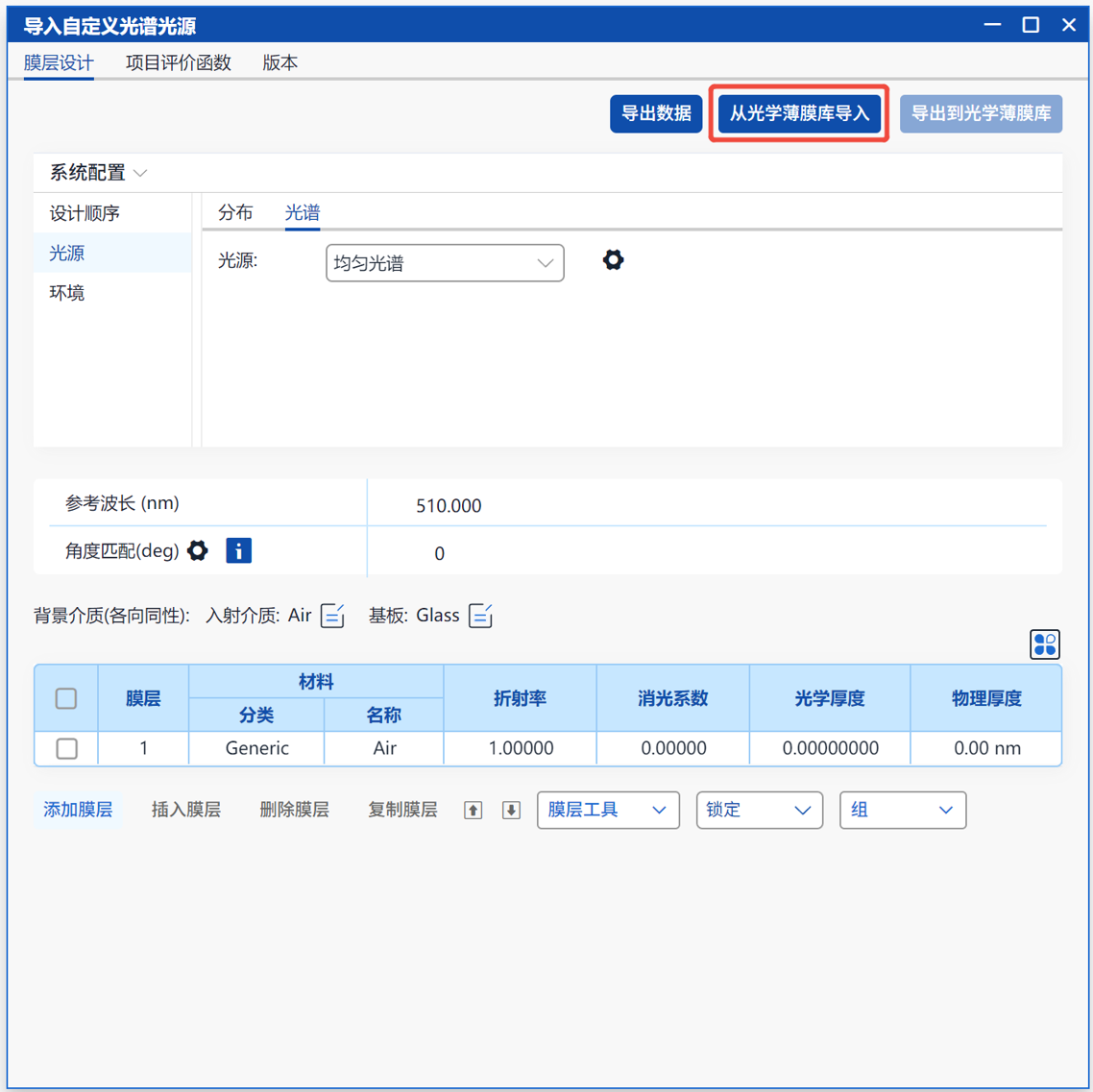Click the gear icon beside 光源 dropdown
The width and height of the screenshot is (1093, 1092).
(613, 260)
